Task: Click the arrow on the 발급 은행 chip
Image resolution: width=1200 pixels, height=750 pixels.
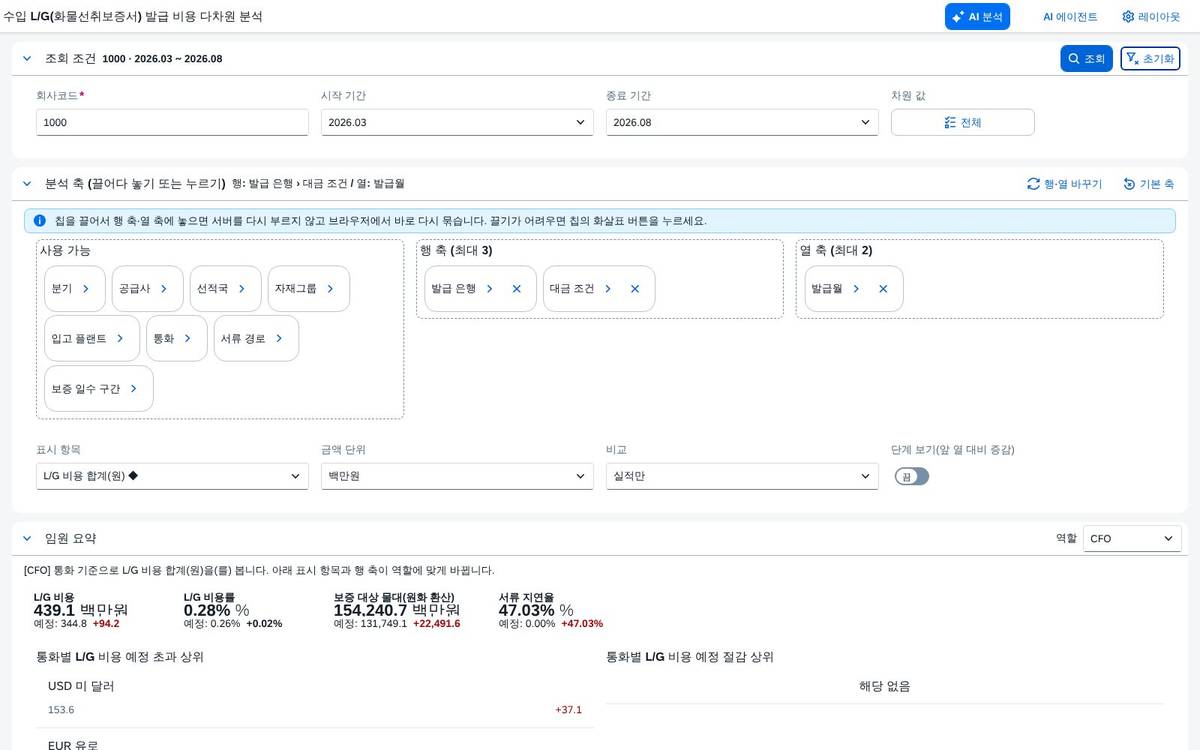Action: 490,288
